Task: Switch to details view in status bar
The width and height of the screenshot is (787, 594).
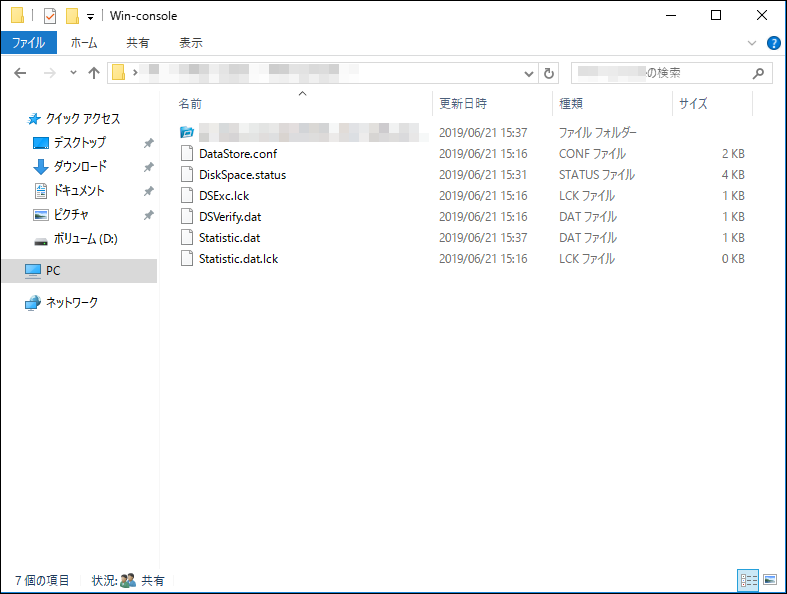Action: click(748, 581)
